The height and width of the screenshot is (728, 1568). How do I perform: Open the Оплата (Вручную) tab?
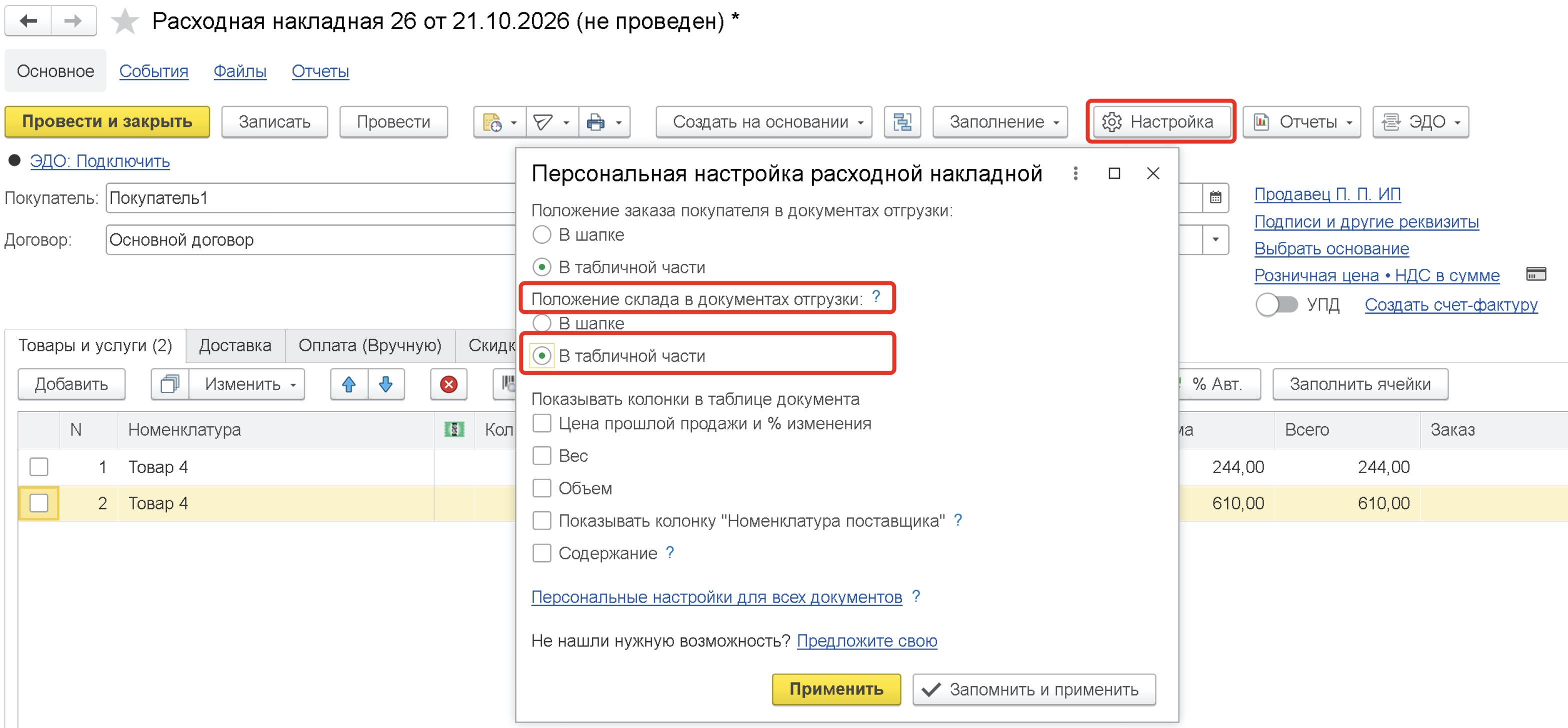[369, 345]
